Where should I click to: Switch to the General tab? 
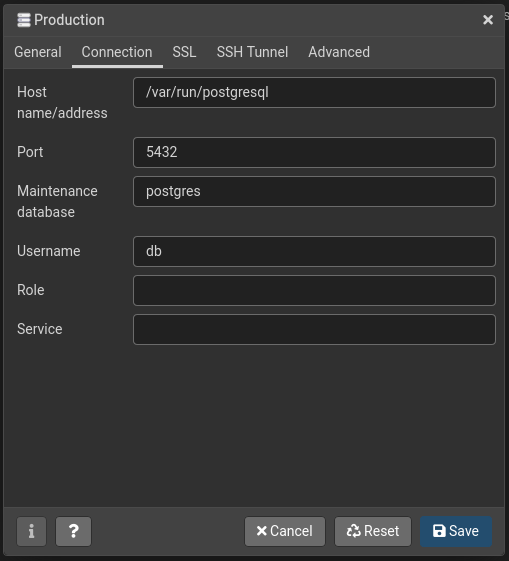(38, 52)
